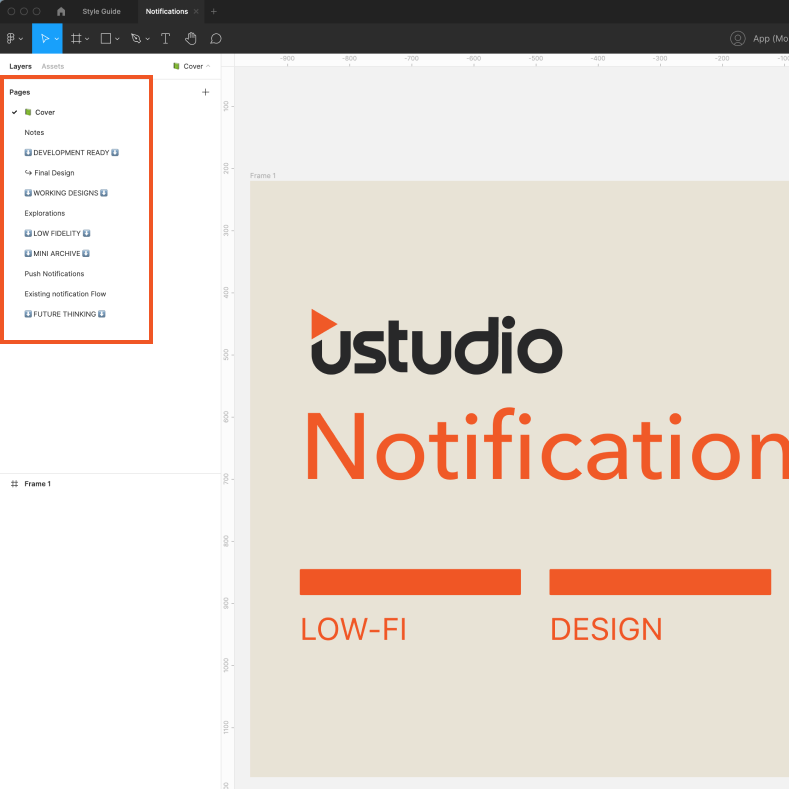Click the orange bar above DESIGN
Image resolution: width=789 pixels, height=789 pixels.
(660, 582)
